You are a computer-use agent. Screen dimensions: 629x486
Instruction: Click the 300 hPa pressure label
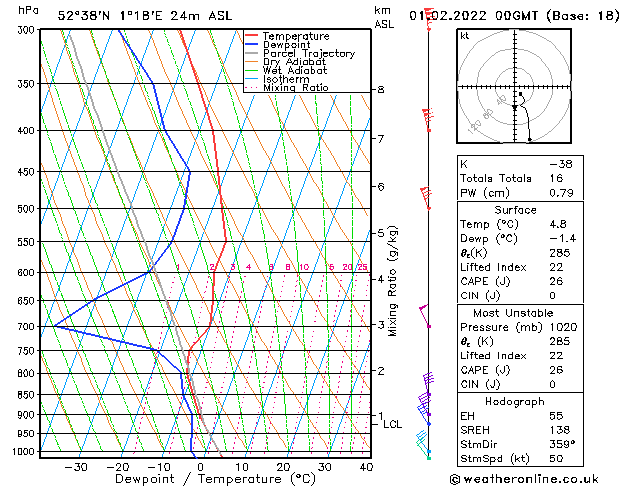point(28,30)
